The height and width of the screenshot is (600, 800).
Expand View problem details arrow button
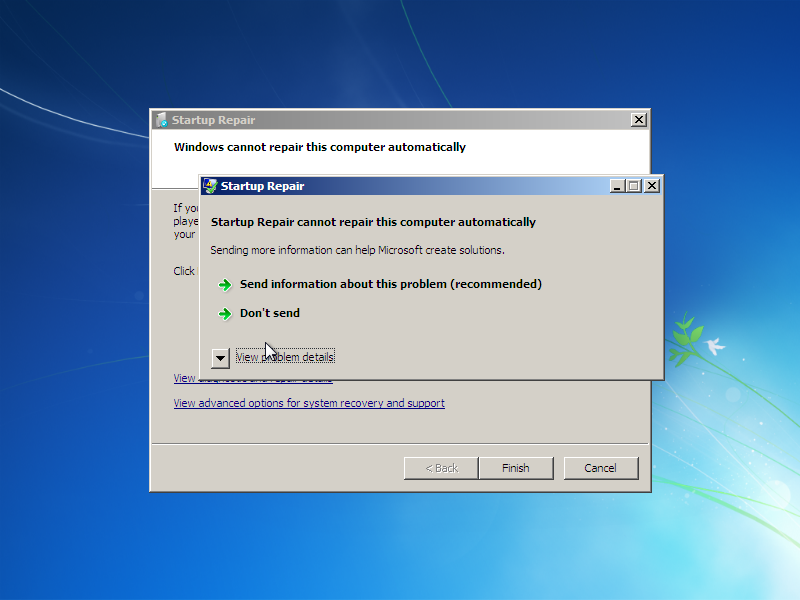pos(220,358)
